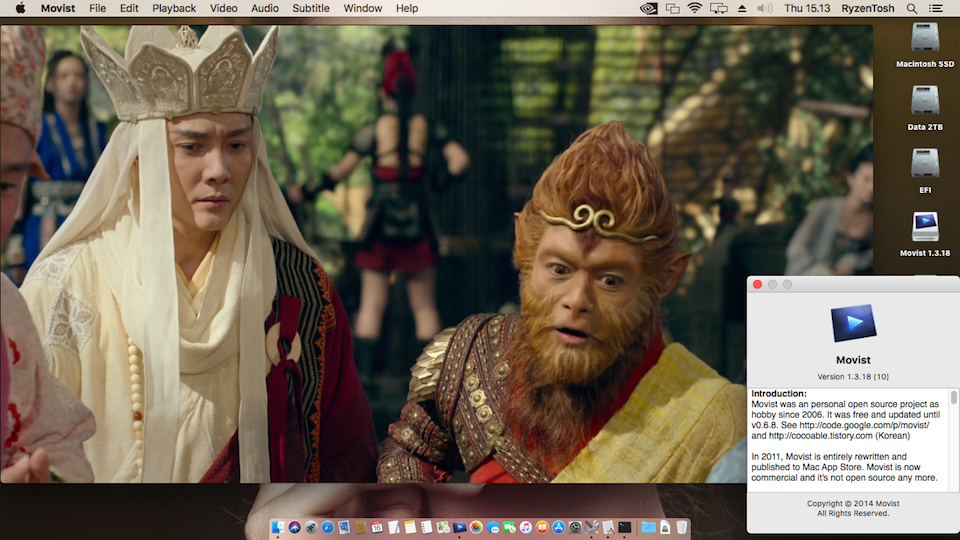Click the Movist icon in the Dock
Viewport: 960px width, 540px height.
tap(459, 527)
